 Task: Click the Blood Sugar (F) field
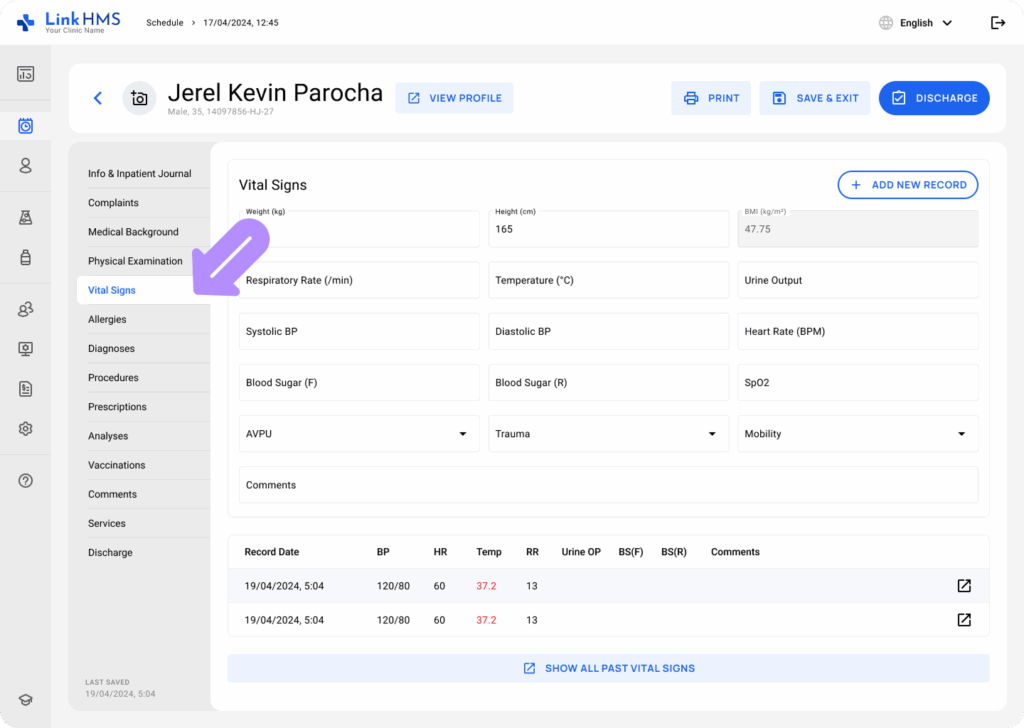click(x=359, y=383)
